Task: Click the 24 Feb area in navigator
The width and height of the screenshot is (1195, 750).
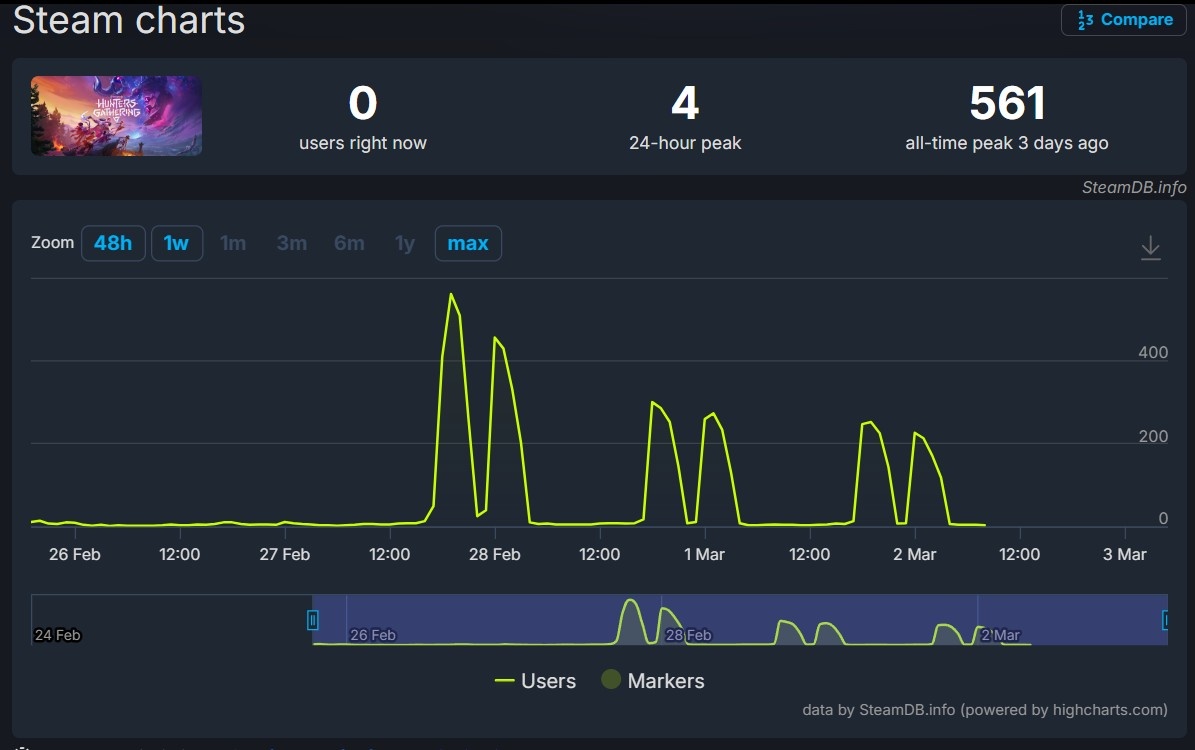Action: [58, 634]
